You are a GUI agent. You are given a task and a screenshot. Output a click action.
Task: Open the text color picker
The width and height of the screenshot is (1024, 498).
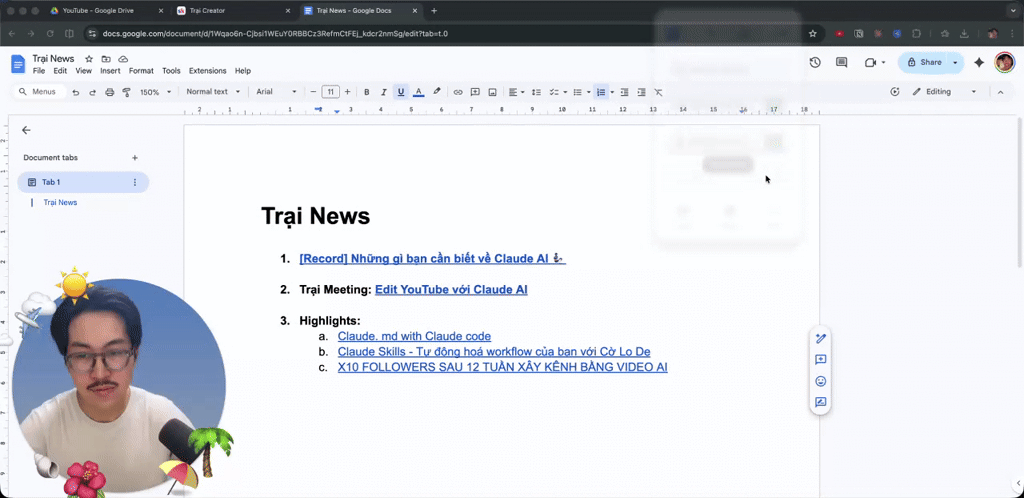[419, 92]
